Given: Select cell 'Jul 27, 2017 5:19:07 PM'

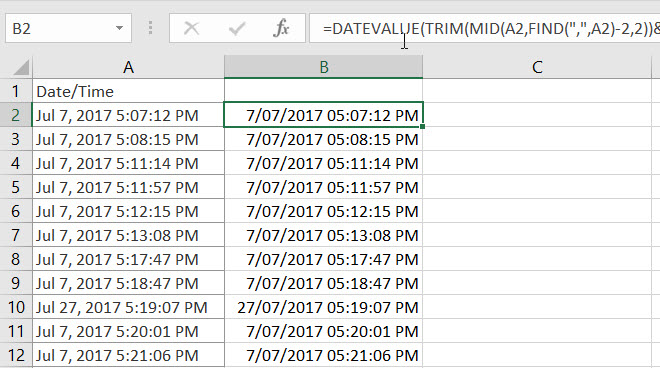Looking at the screenshot, I should pyautogui.click(x=128, y=307).
